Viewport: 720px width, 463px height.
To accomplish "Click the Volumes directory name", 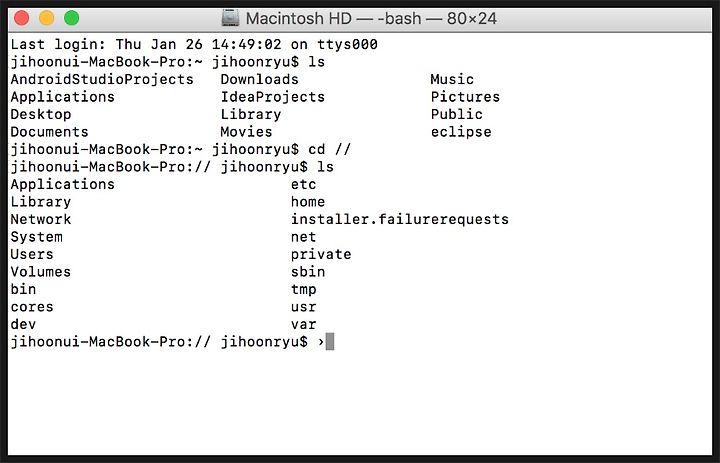I will pos(40,272).
